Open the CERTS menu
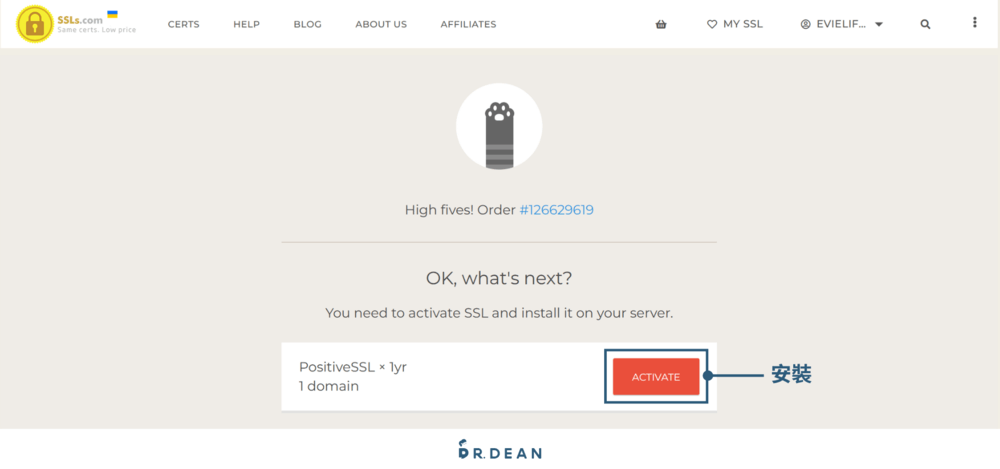The height and width of the screenshot is (469, 1000). click(x=184, y=24)
